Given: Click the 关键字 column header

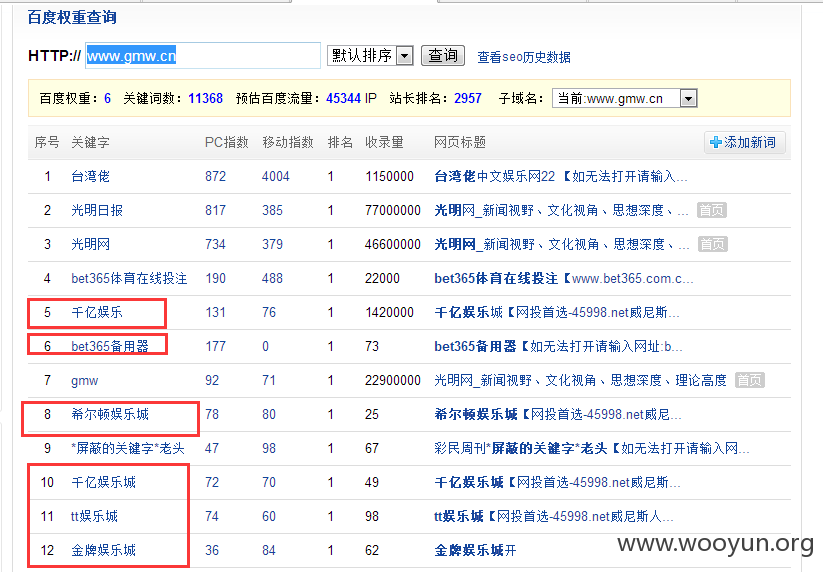Looking at the screenshot, I should 90,142.
